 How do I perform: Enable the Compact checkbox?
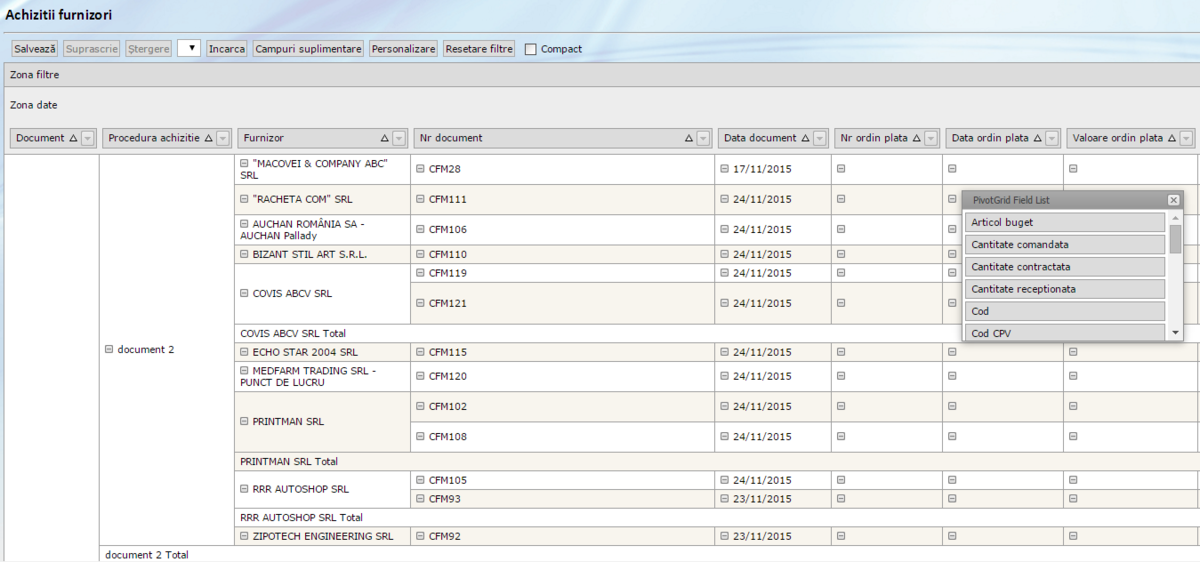(x=531, y=49)
